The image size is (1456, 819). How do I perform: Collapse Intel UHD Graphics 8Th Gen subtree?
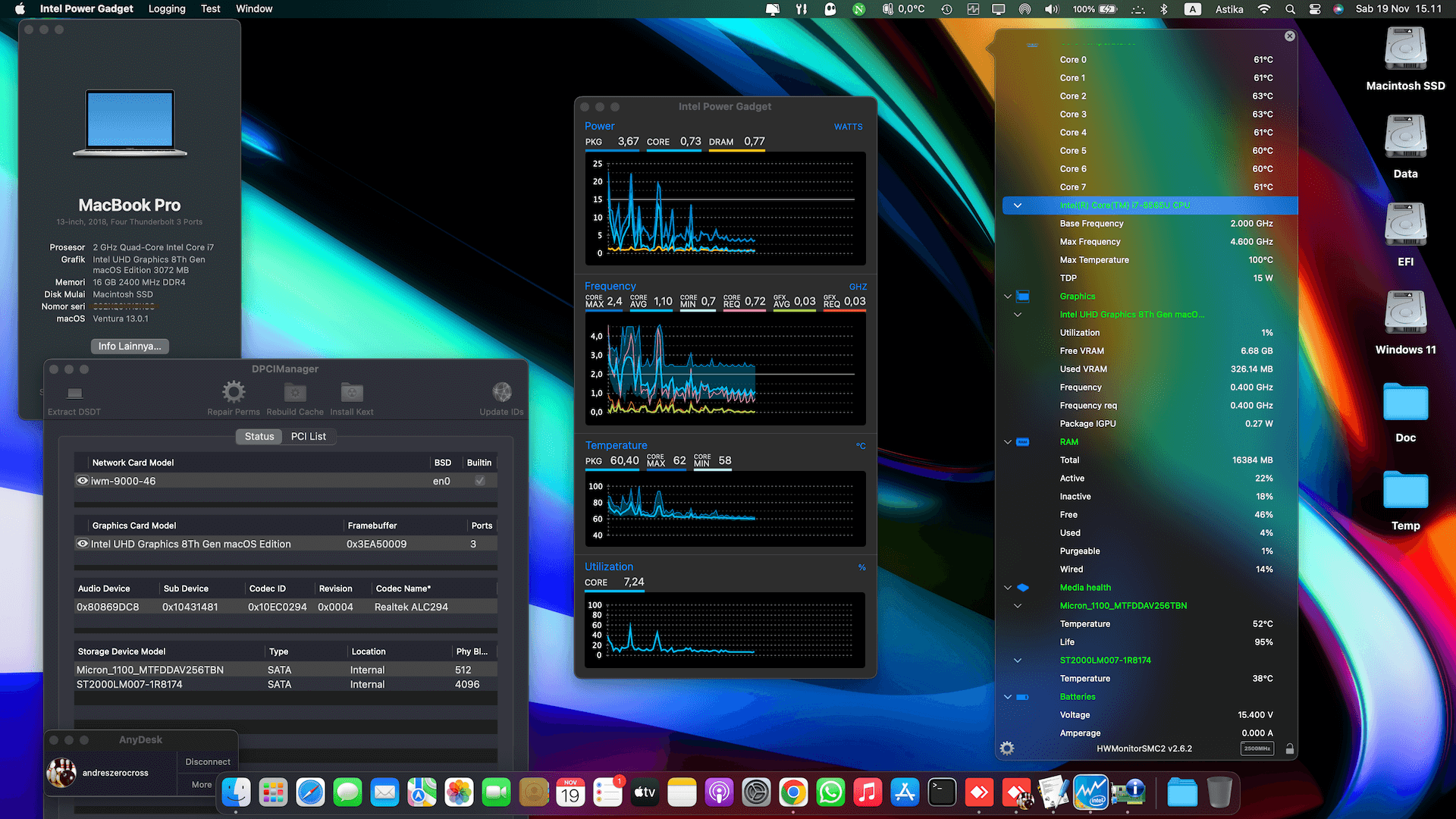click(1018, 315)
